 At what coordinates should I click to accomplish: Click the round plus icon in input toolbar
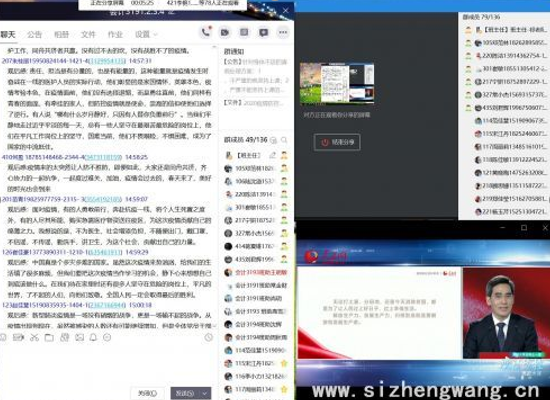107,337
